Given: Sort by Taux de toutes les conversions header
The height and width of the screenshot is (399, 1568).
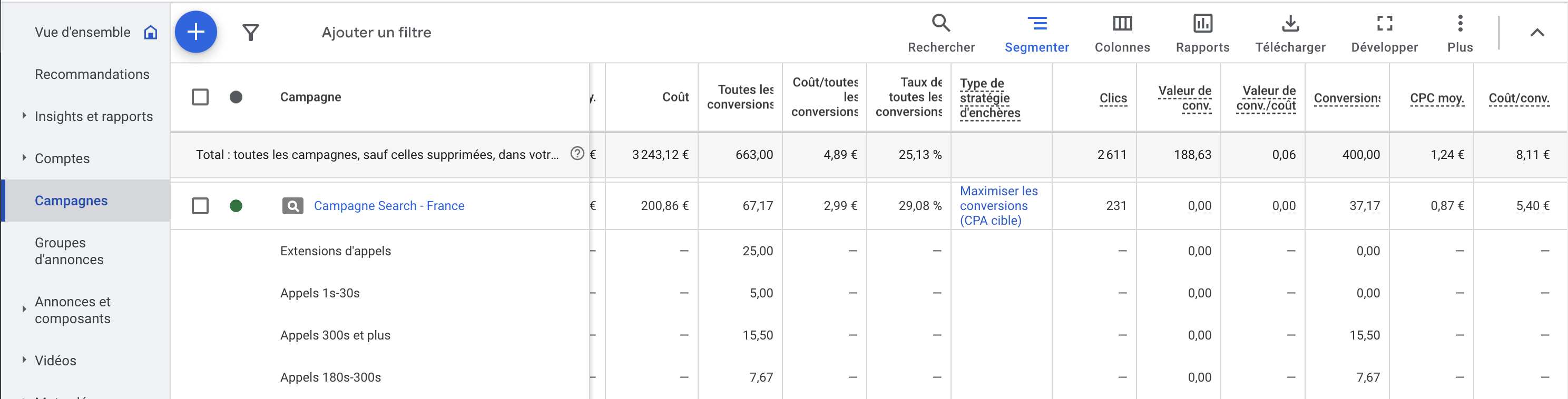Looking at the screenshot, I should pyautogui.click(x=909, y=97).
